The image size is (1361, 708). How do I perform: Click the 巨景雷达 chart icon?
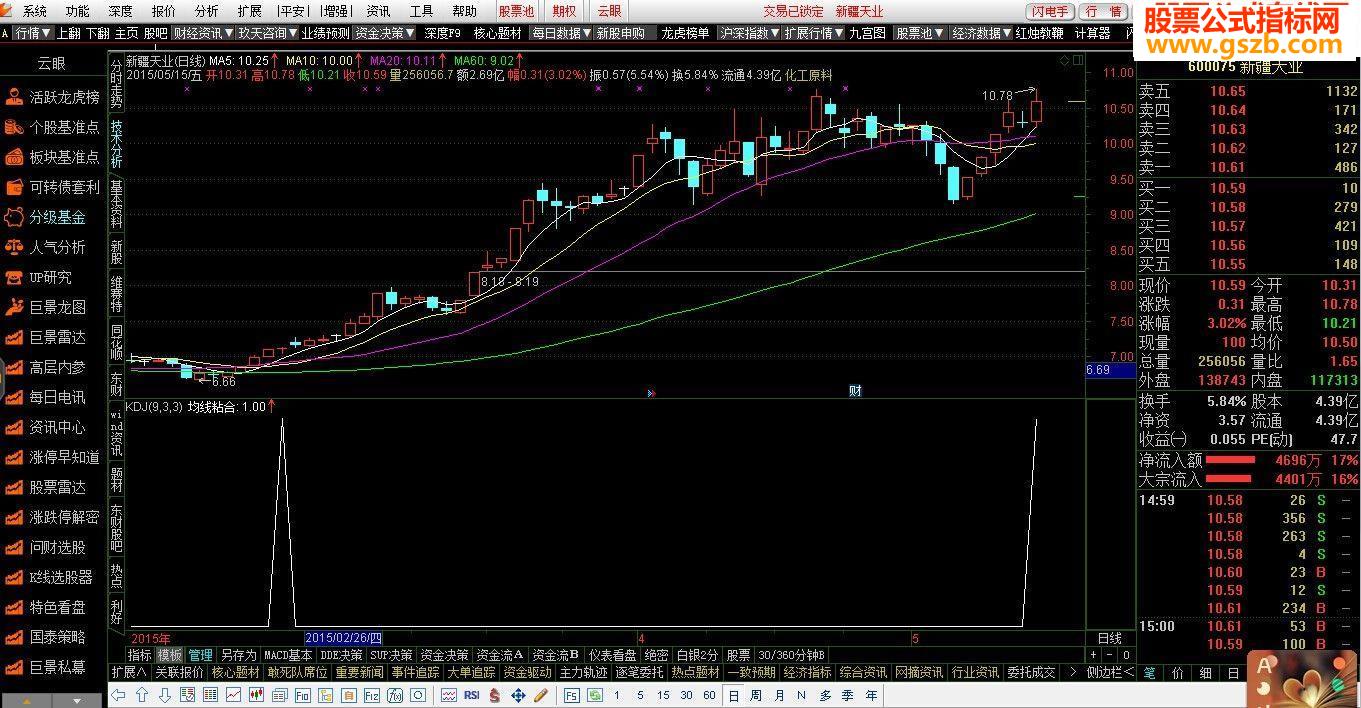click(14, 337)
